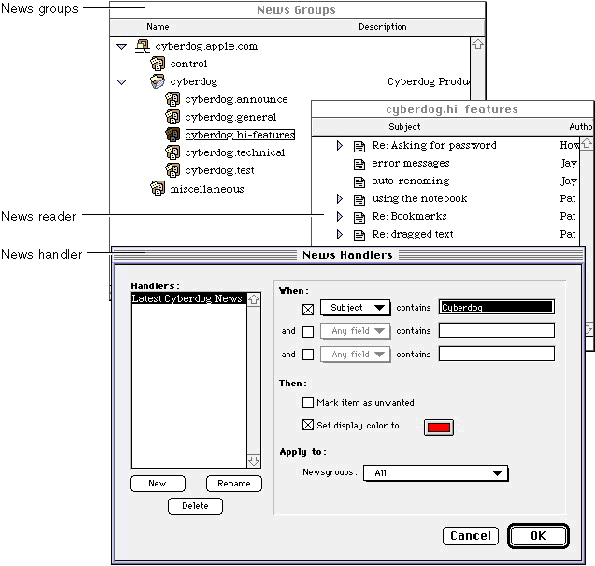Expand the using the notebook thread
This screenshot has height=566, width=595.
[340, 199]
